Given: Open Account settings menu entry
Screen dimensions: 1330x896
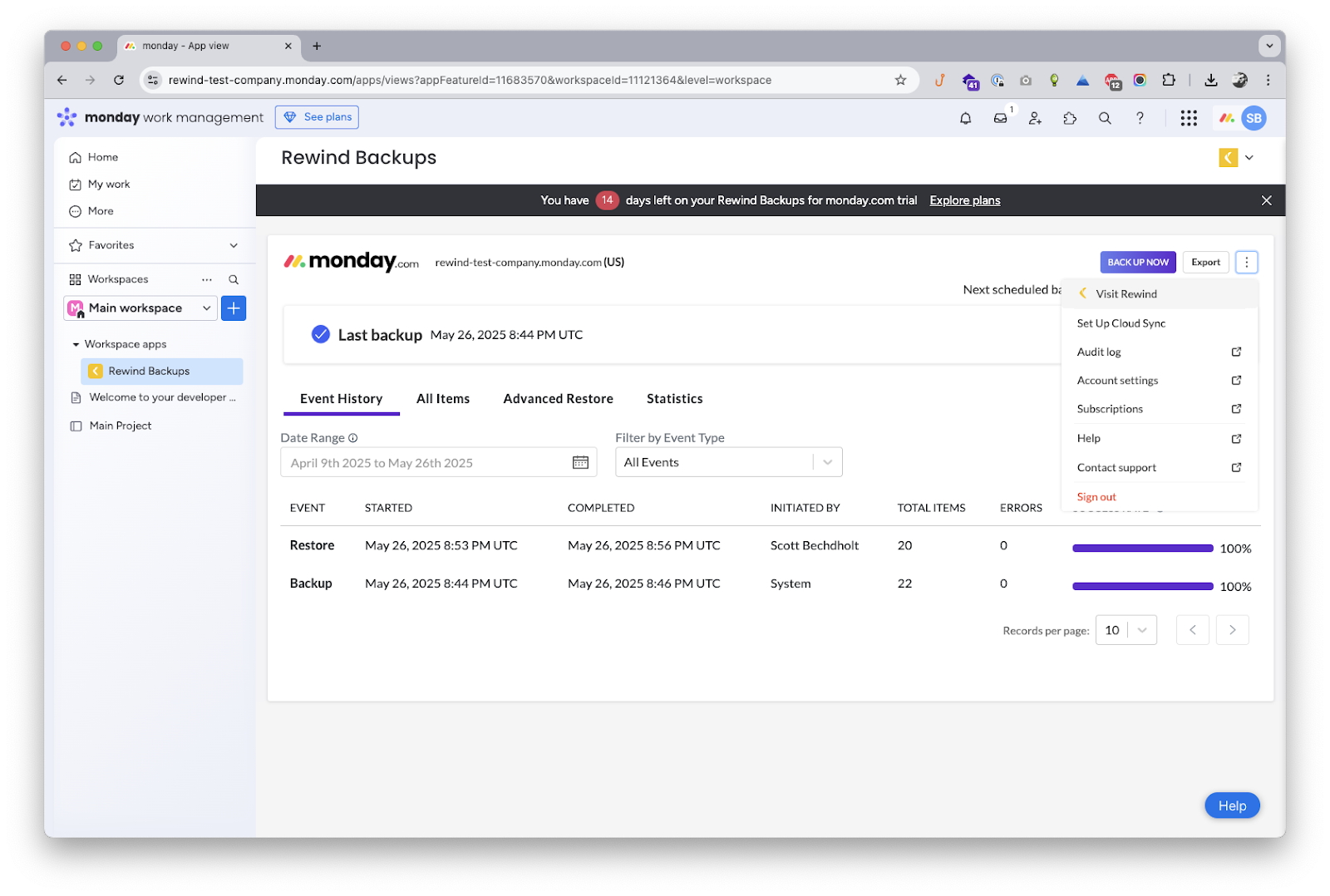Looking at the screenshot, I should (x=1160, y=380).
